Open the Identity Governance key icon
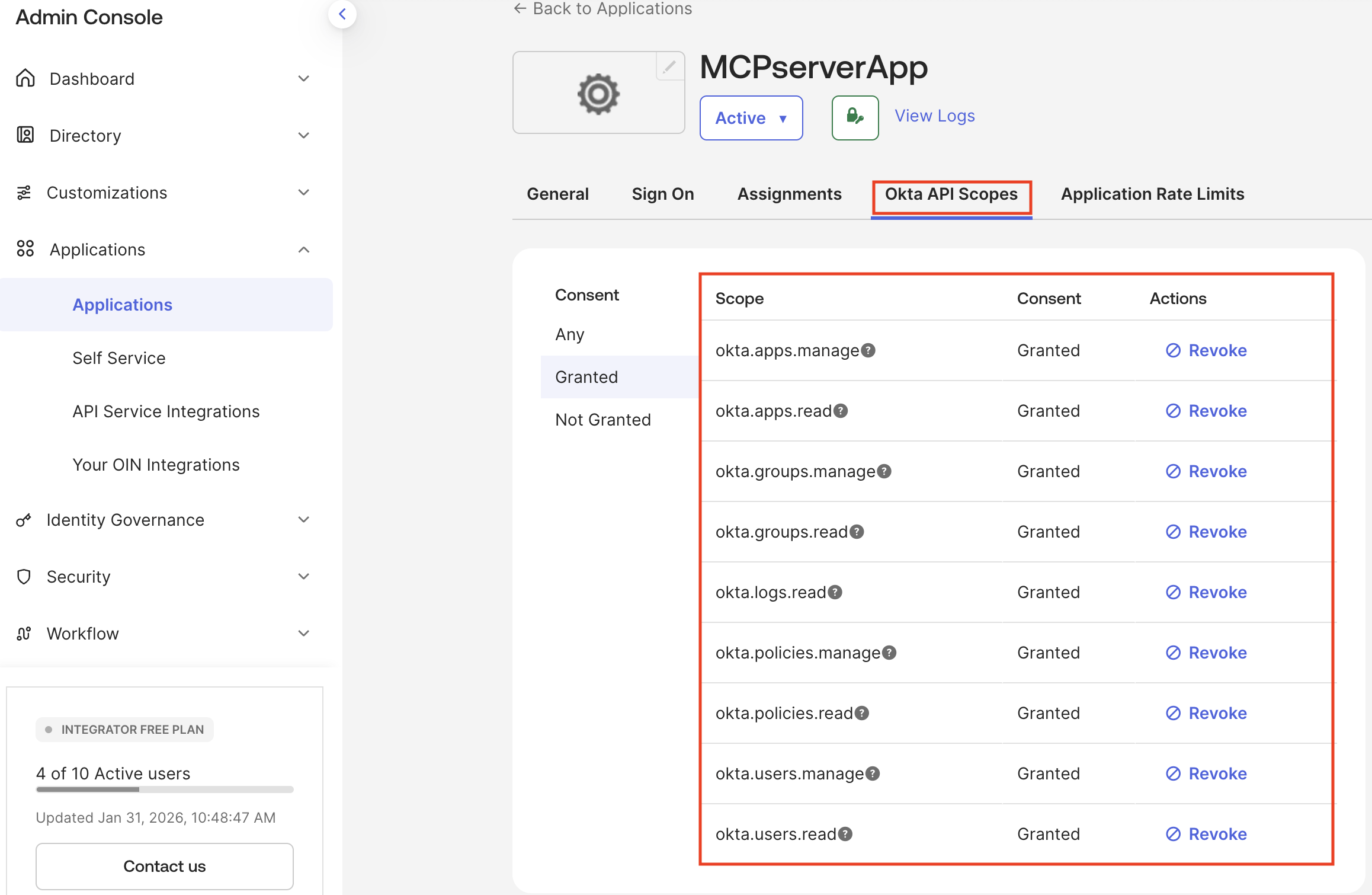This screenshot has height=895, width=1372. (x=23, y=519)
